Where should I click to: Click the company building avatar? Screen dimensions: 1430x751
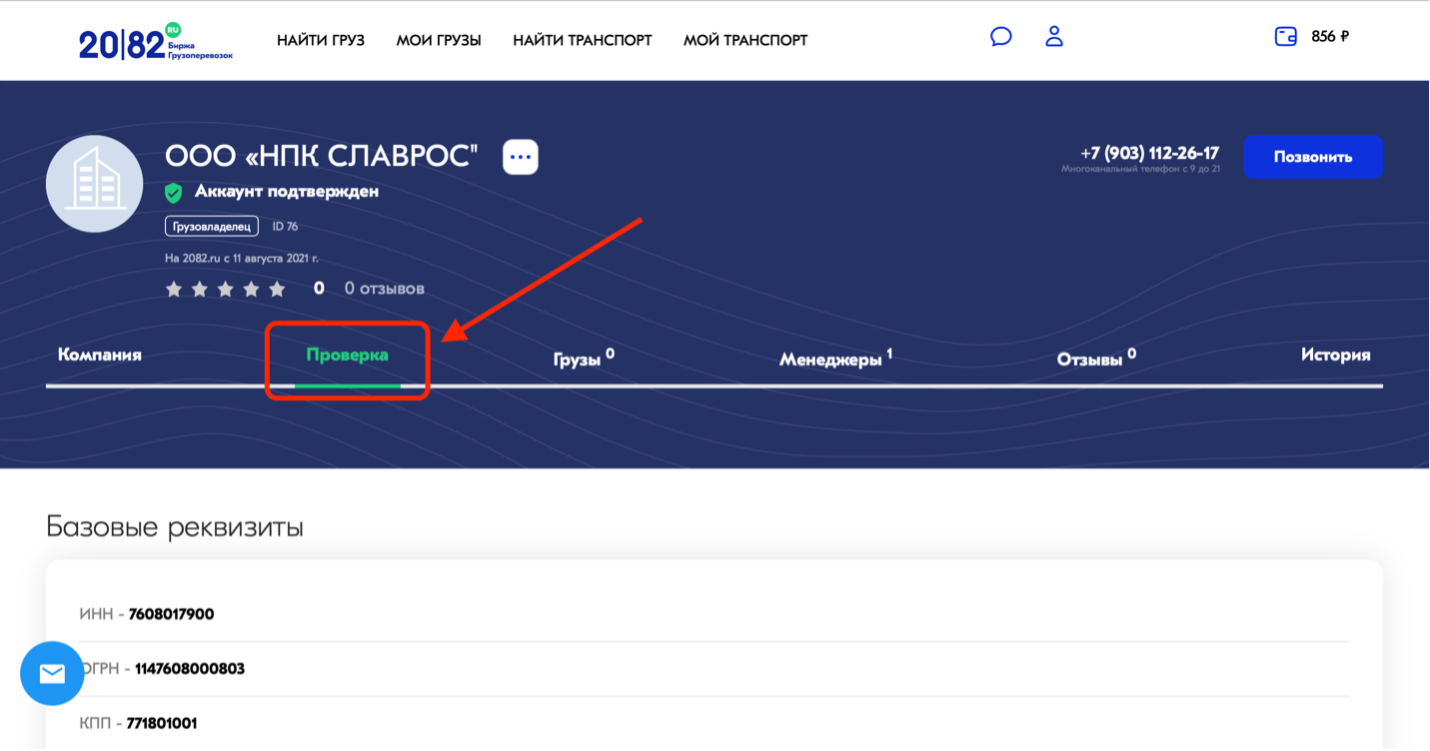[95, 184]
